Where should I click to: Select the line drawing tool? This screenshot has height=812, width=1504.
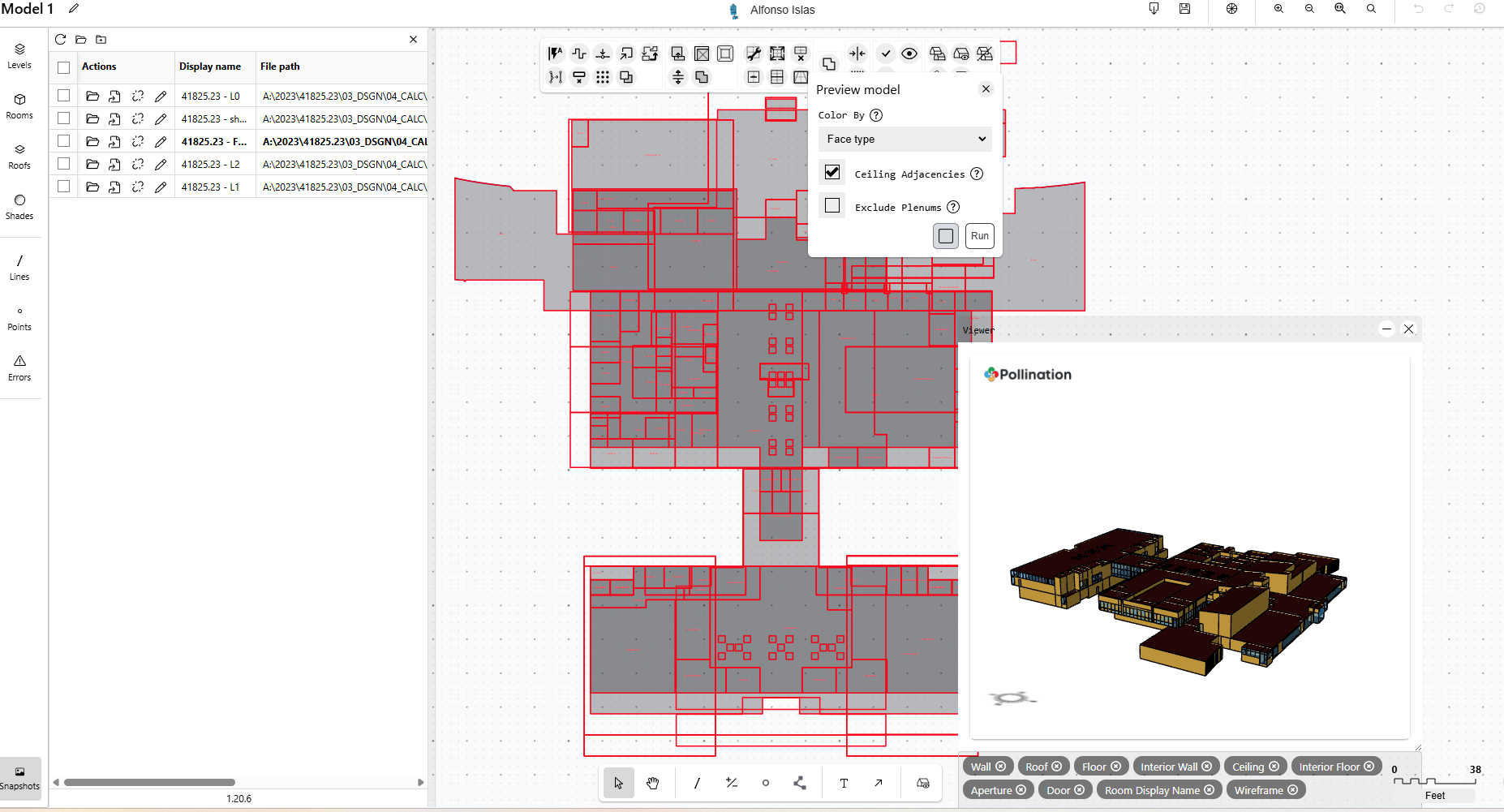(x=697, y=783)
